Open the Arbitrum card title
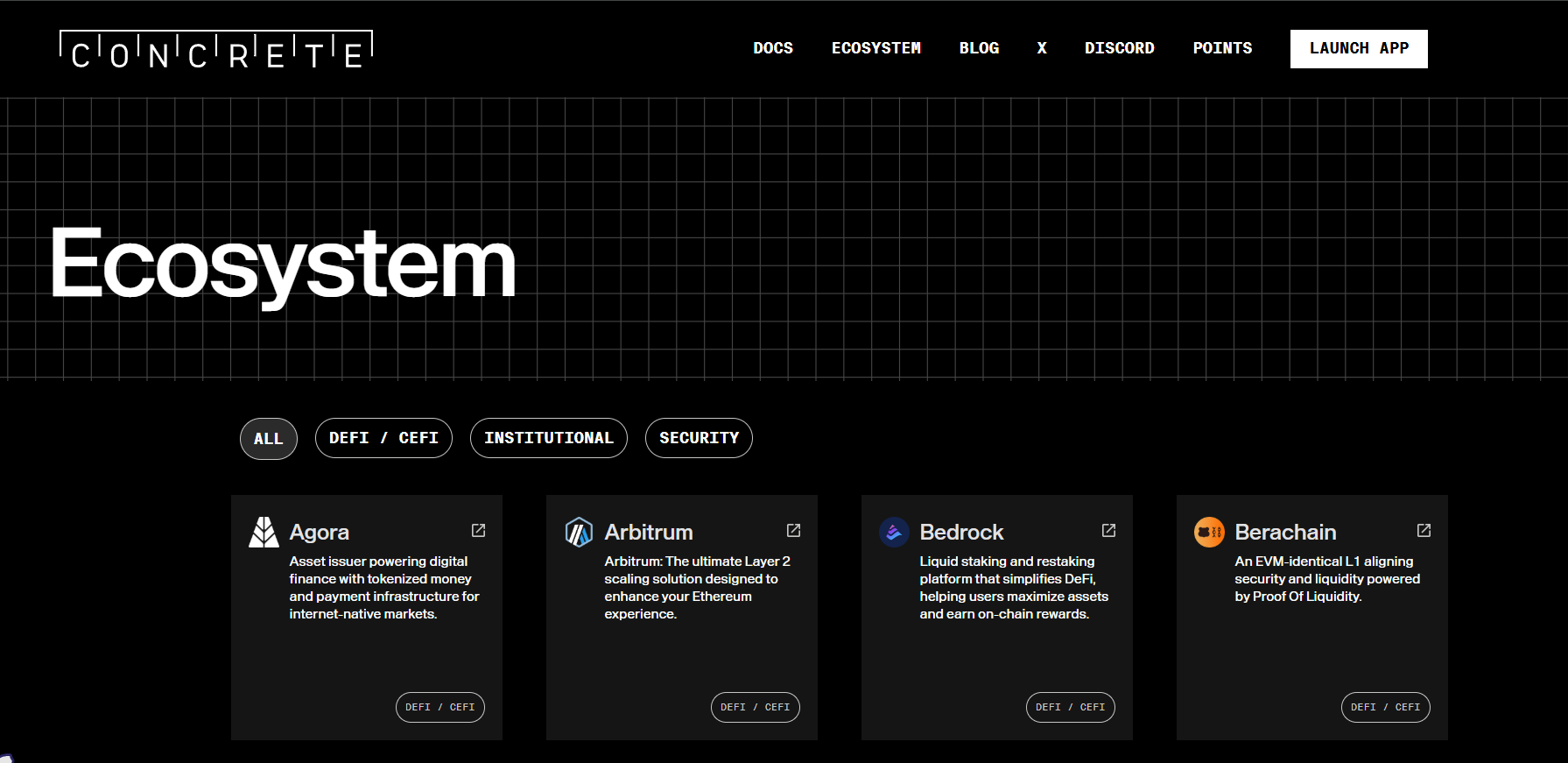This screenshot has width=1568, height=763. [x=649, y=533]
